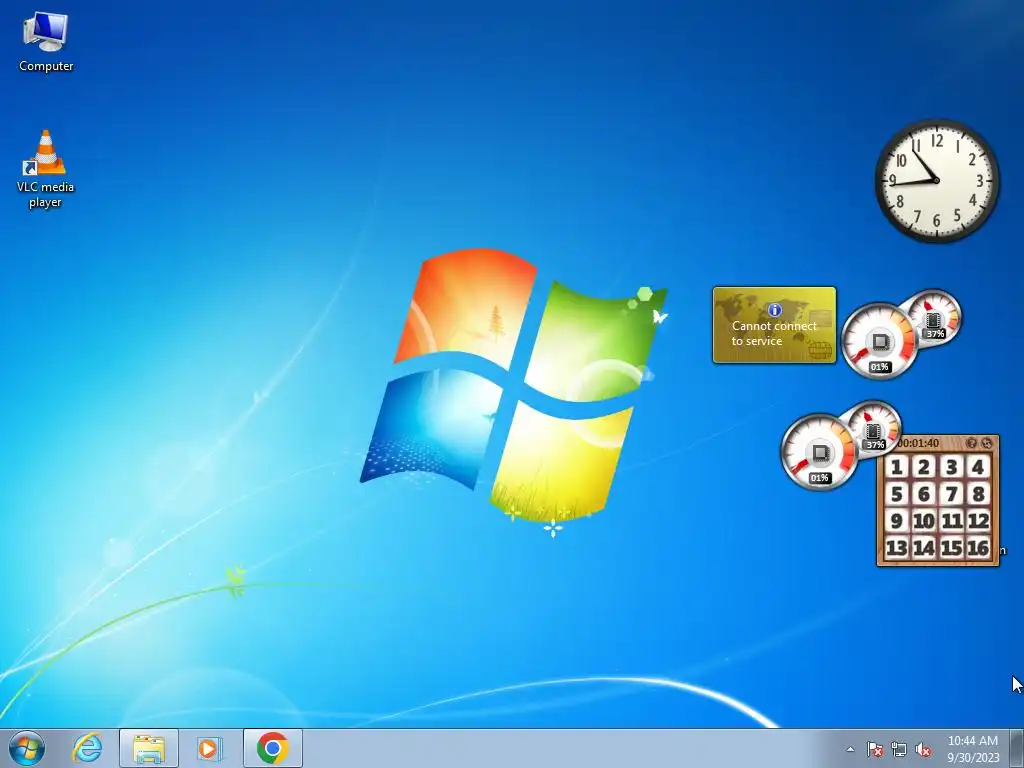Show the picture via puzzle help icon
Image resolution: width=1024 pixels, height=768 pixels.
(x=971, y=443)
